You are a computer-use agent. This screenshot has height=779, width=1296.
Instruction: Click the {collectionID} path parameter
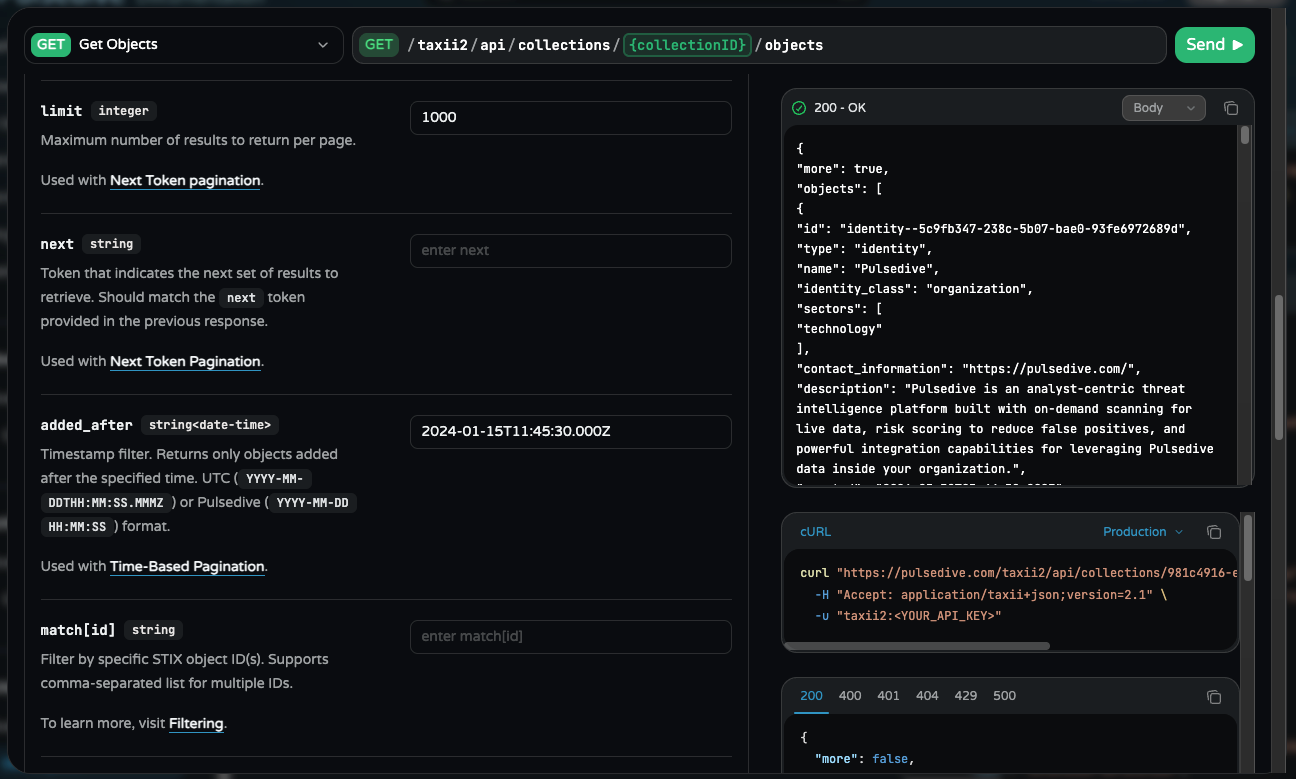[685, 45]
